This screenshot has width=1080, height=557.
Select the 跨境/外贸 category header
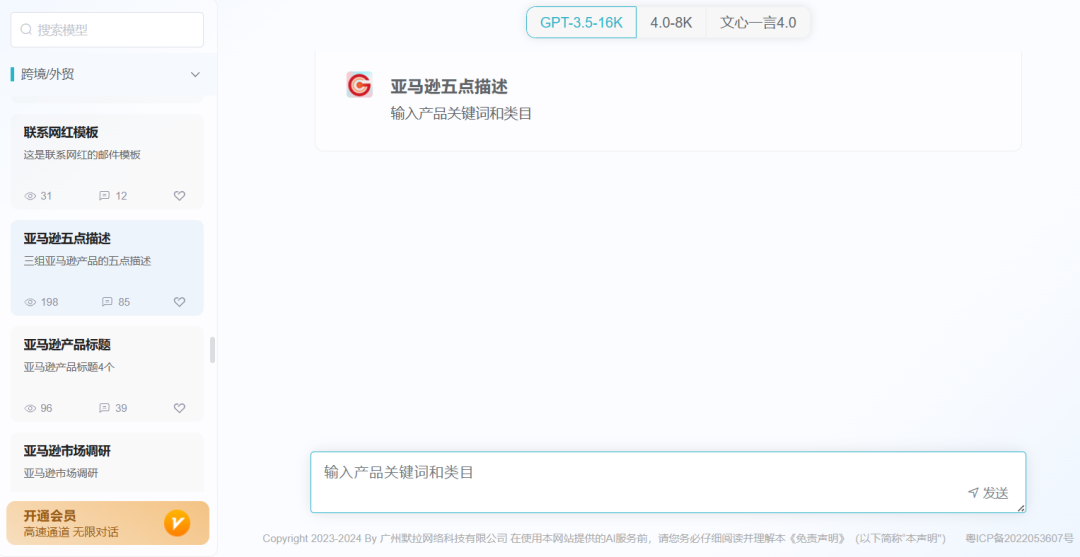click(107, 74)
